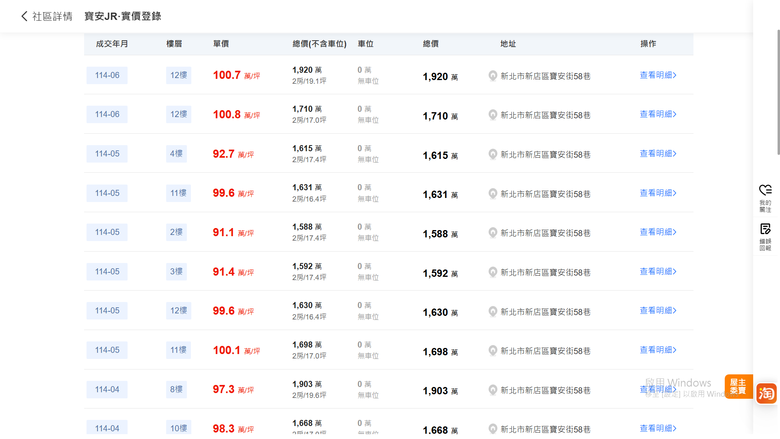Open 查看明細 for the 1,668 萬 row
The image size is (780, 439).
658,429
